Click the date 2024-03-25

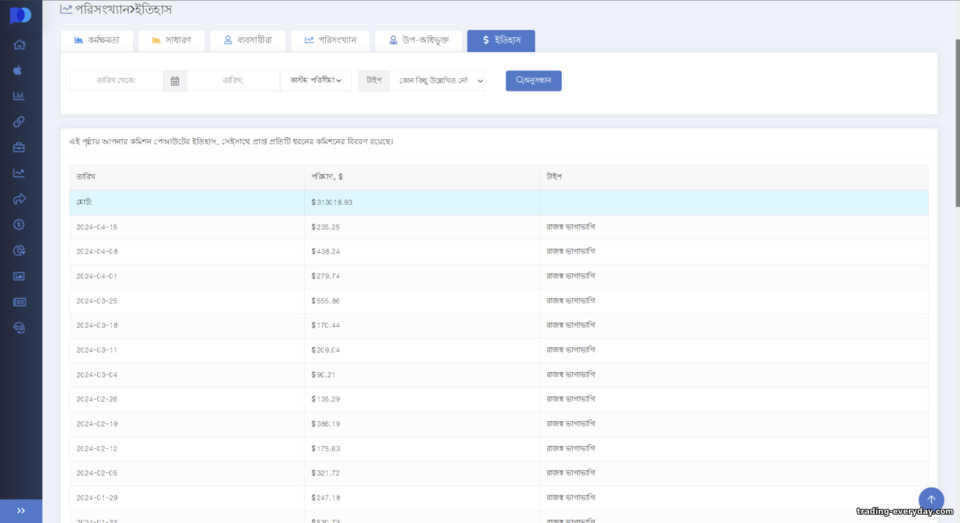click(x=97, y=301)
